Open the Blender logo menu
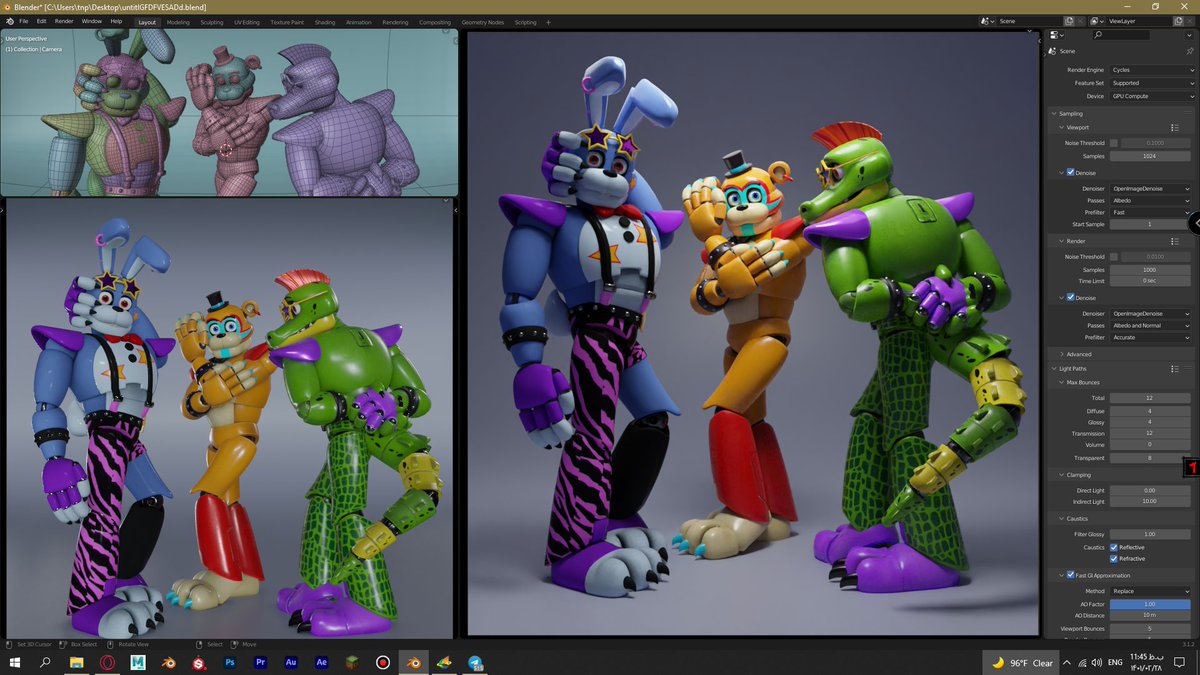This screenshot has width=1200, height=675. (9, 21)
